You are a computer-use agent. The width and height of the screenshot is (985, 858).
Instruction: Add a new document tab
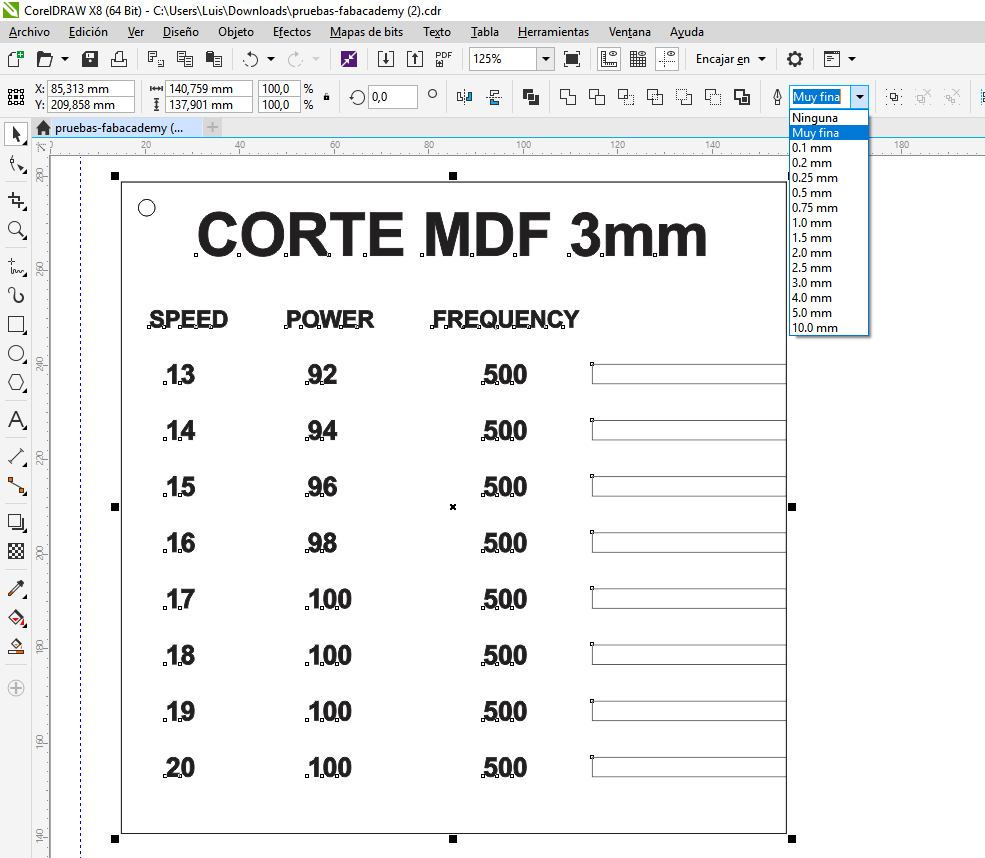click(x=212, y=128)
